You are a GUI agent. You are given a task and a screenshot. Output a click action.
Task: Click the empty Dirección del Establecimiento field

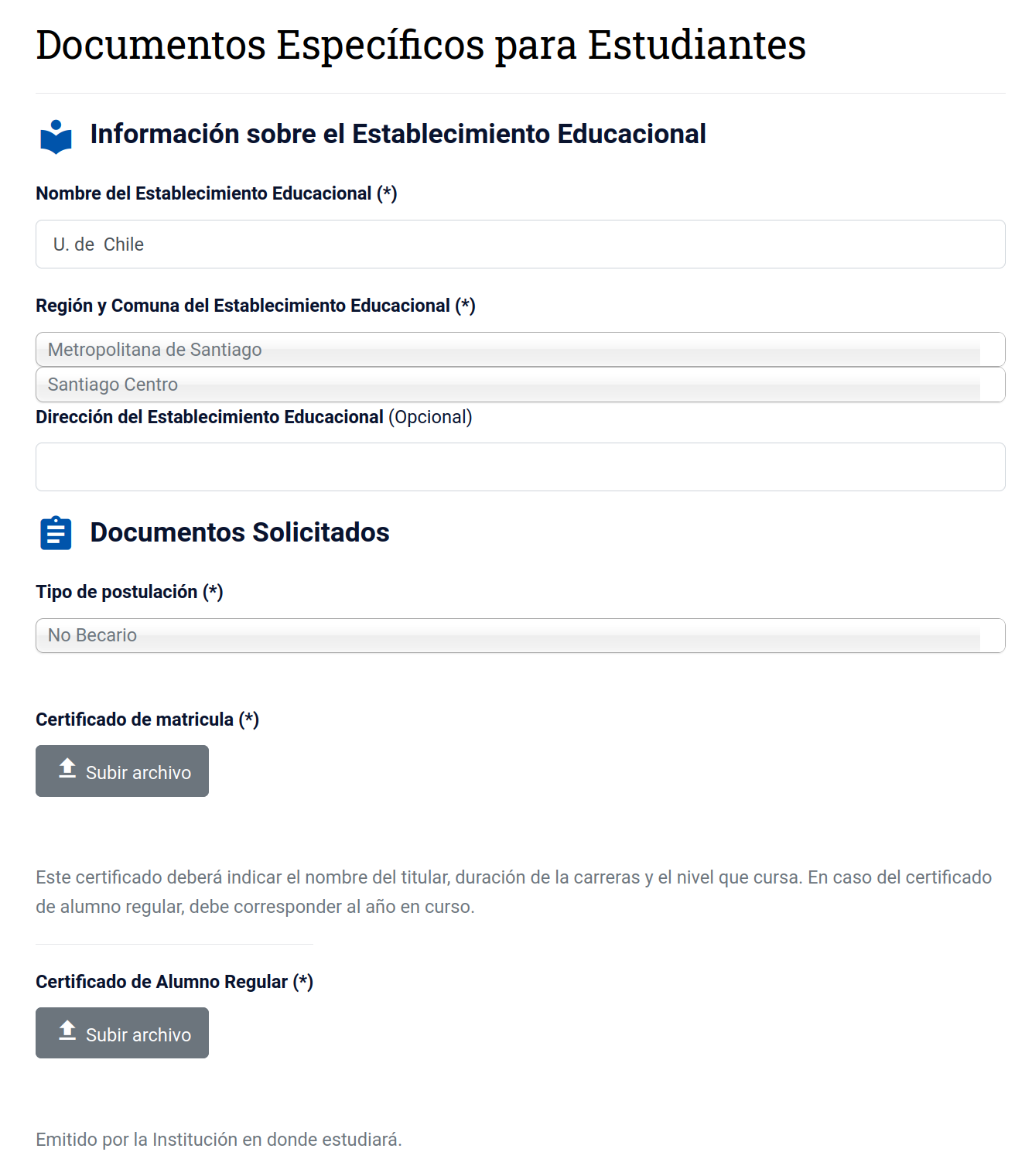520,467
